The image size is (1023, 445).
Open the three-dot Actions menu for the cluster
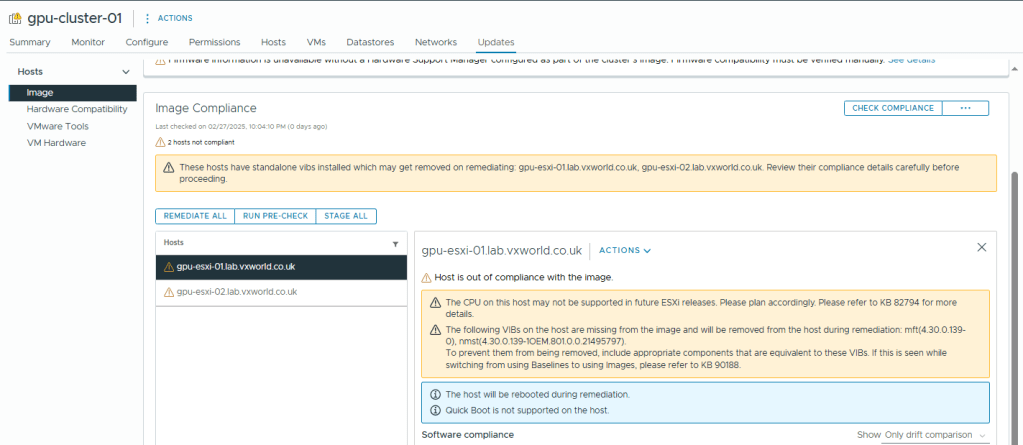click(148, 18)
